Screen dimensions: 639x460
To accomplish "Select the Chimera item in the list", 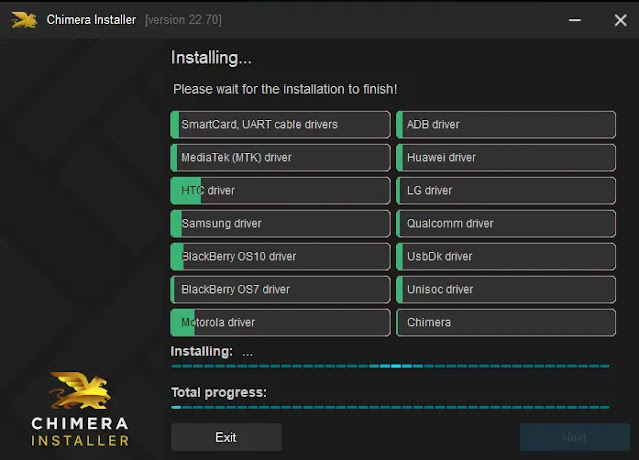I will tap(506, 323).
